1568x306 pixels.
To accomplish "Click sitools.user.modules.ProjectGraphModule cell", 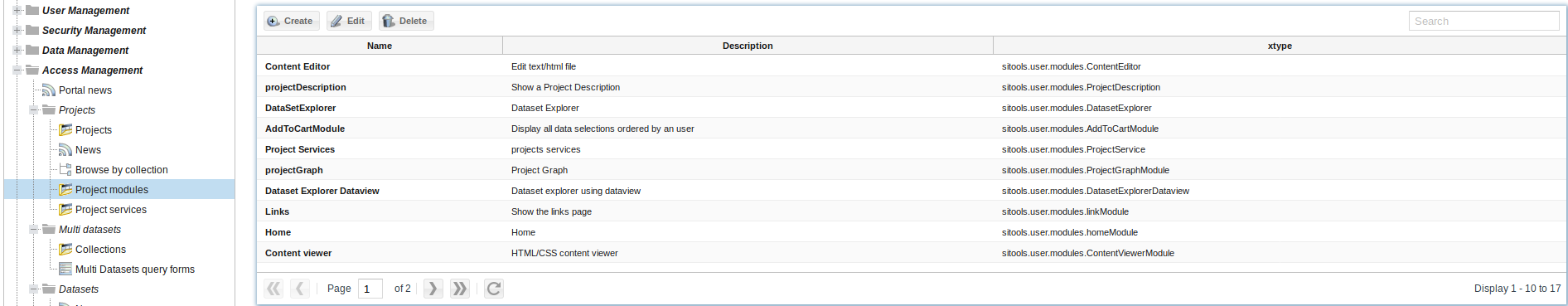I will point(1086,170).
